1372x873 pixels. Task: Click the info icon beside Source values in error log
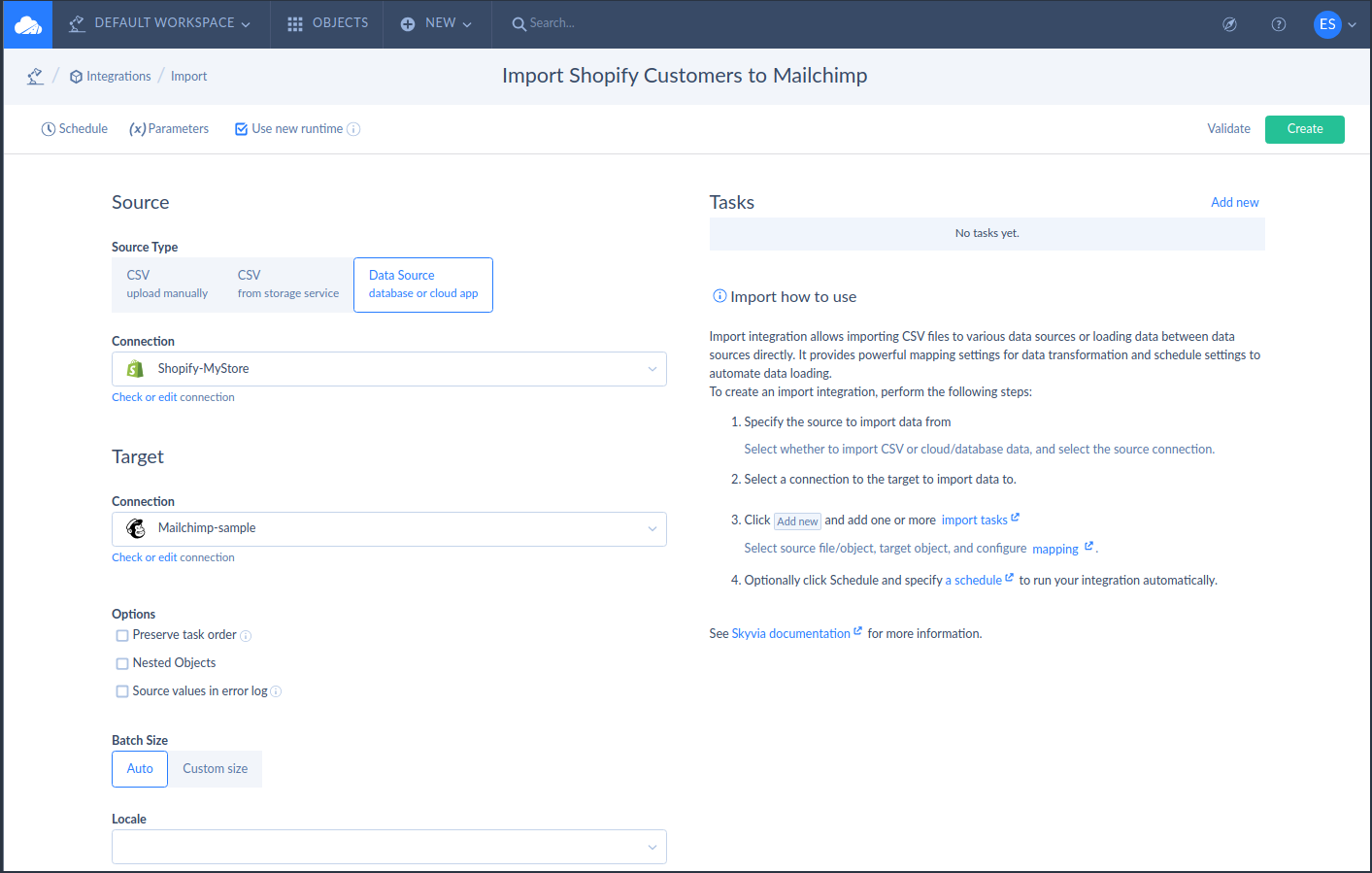pos(276,691)
